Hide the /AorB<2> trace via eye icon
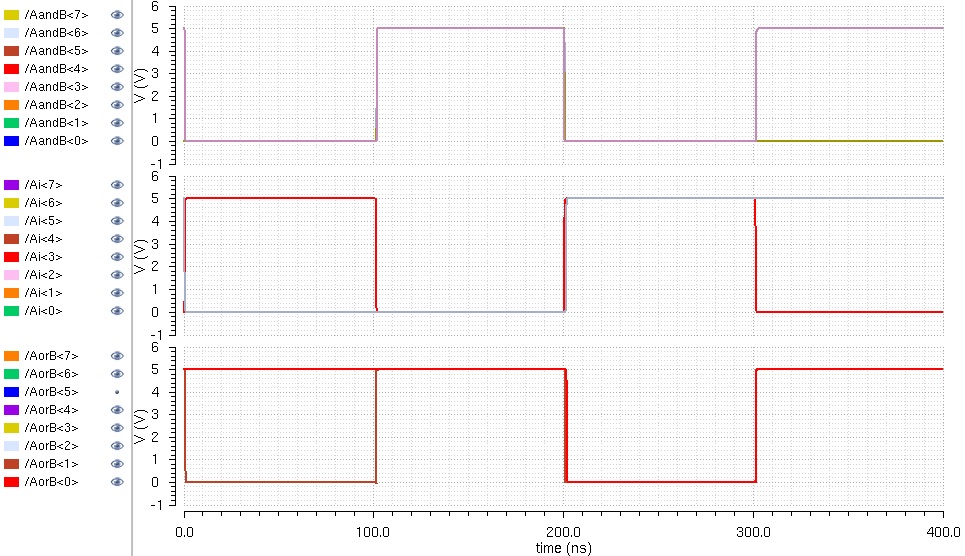This screenshot has height=556, width=965. tap(117, 446)
